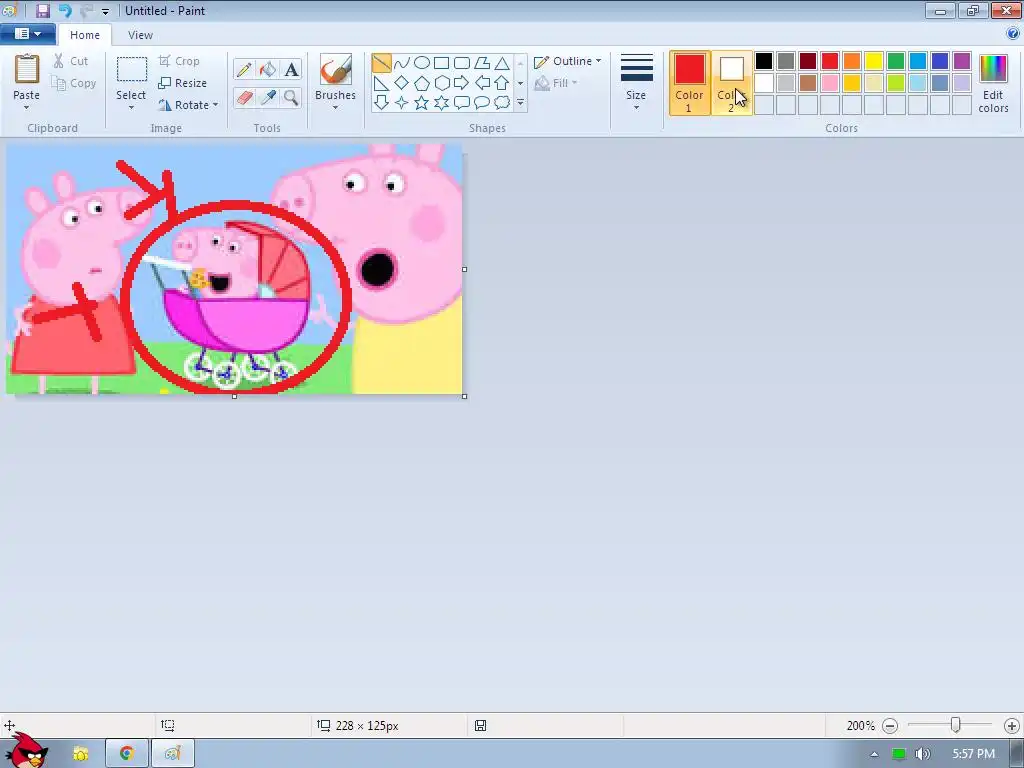The image size is (1024, 768).
Task: Click the Peppa Pig canvas image
Action: 234,269
